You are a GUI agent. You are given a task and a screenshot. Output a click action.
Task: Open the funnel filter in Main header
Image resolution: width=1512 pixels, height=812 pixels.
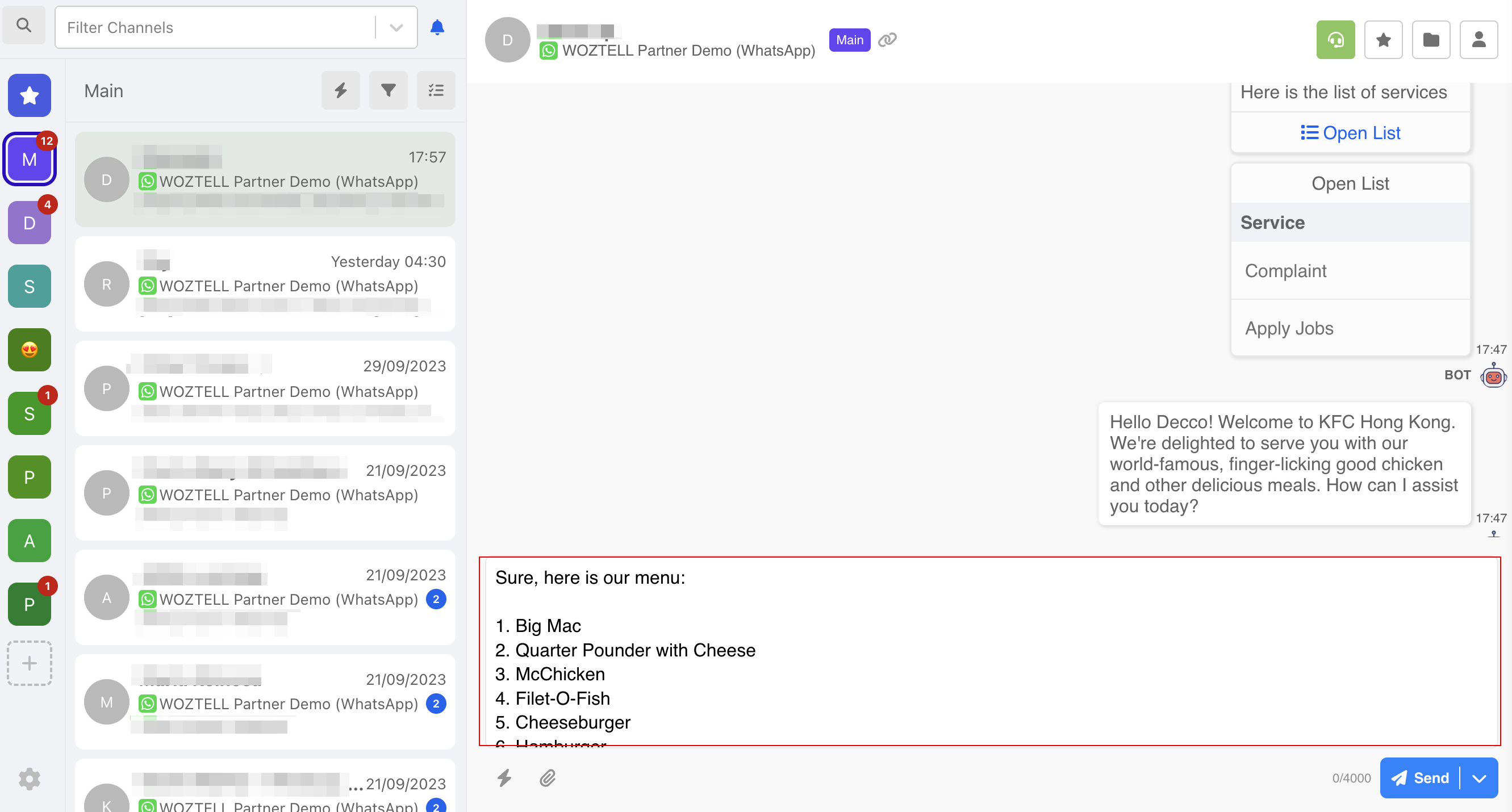(388, 90)
